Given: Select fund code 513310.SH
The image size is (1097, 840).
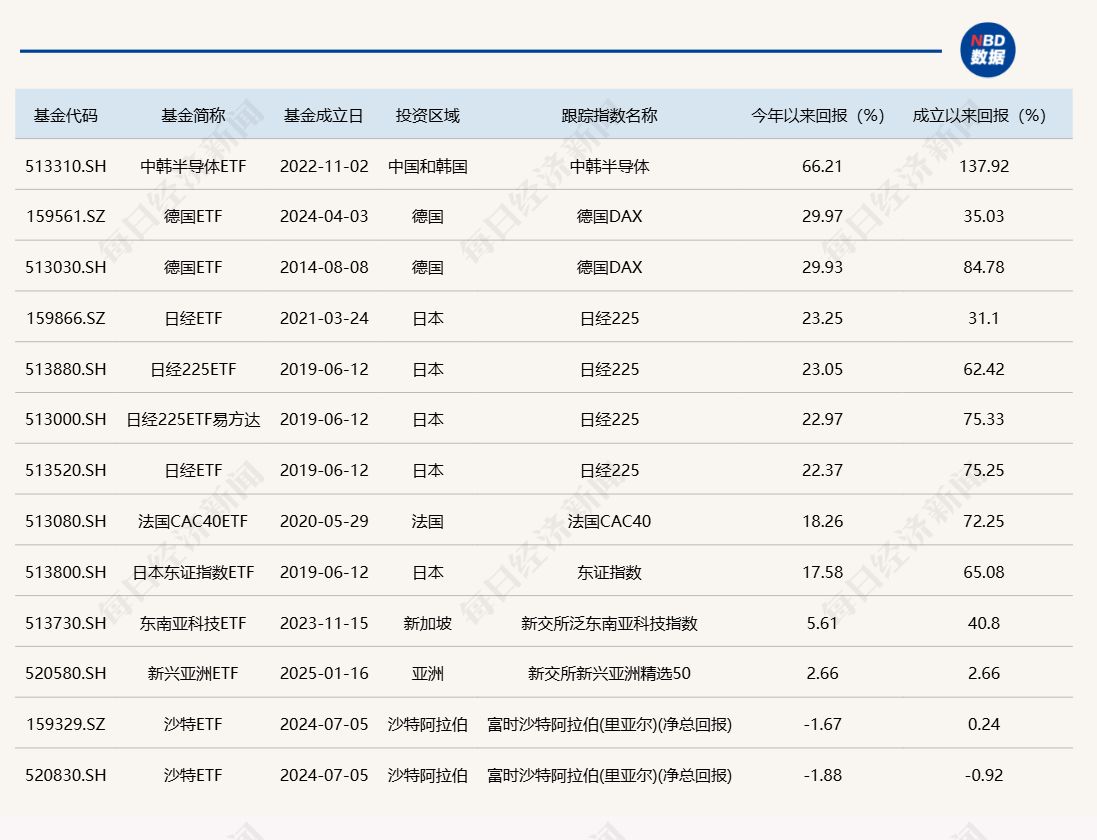Looking at the screenshot, I should 66,166.
